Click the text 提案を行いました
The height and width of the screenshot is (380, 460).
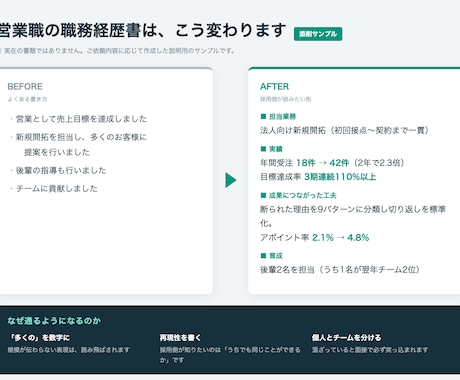click(x=57, y=152)
